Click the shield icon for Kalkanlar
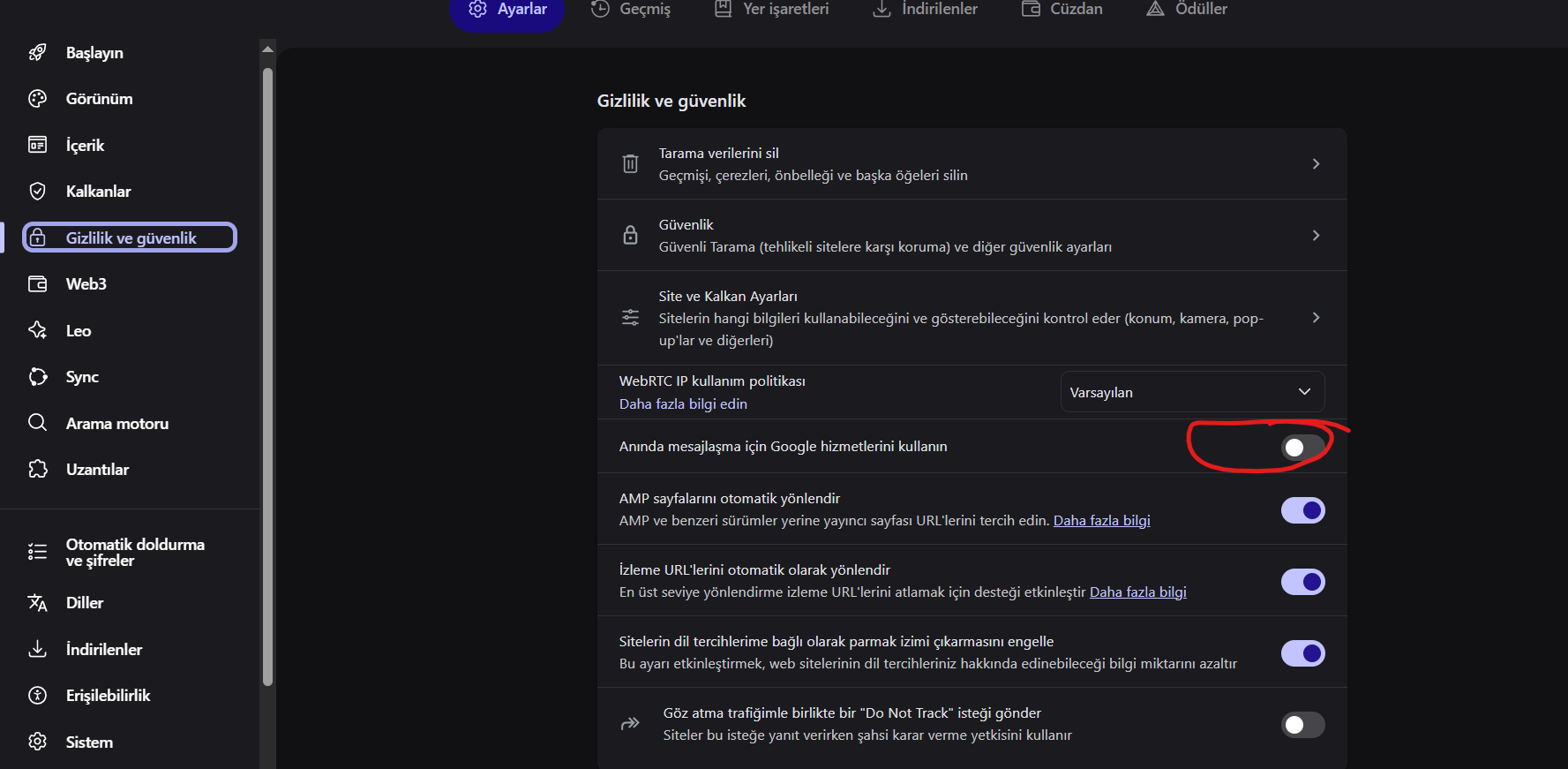The image size is (1568, 769). point(37,192)
